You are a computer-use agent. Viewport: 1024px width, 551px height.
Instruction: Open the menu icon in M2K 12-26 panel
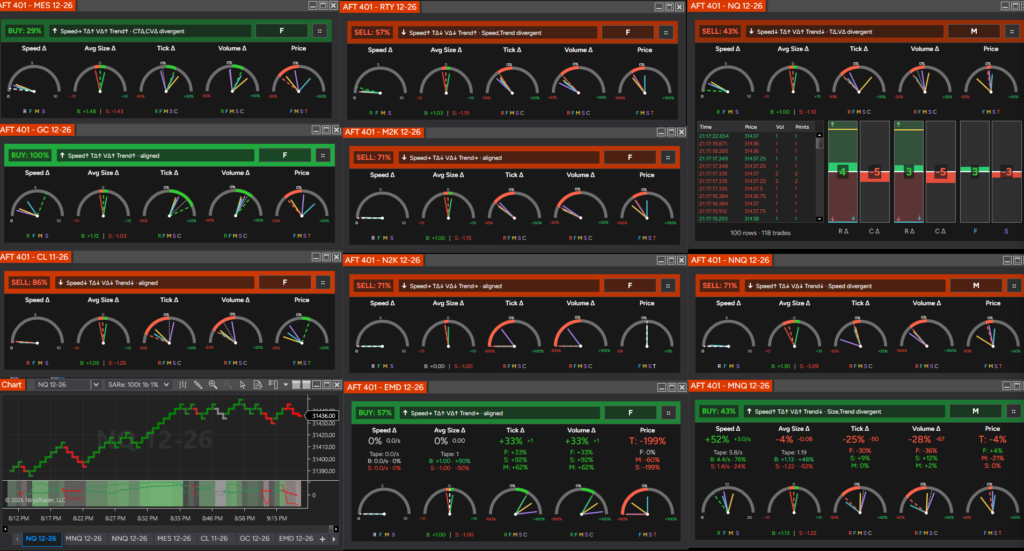(x=667, y=157)
